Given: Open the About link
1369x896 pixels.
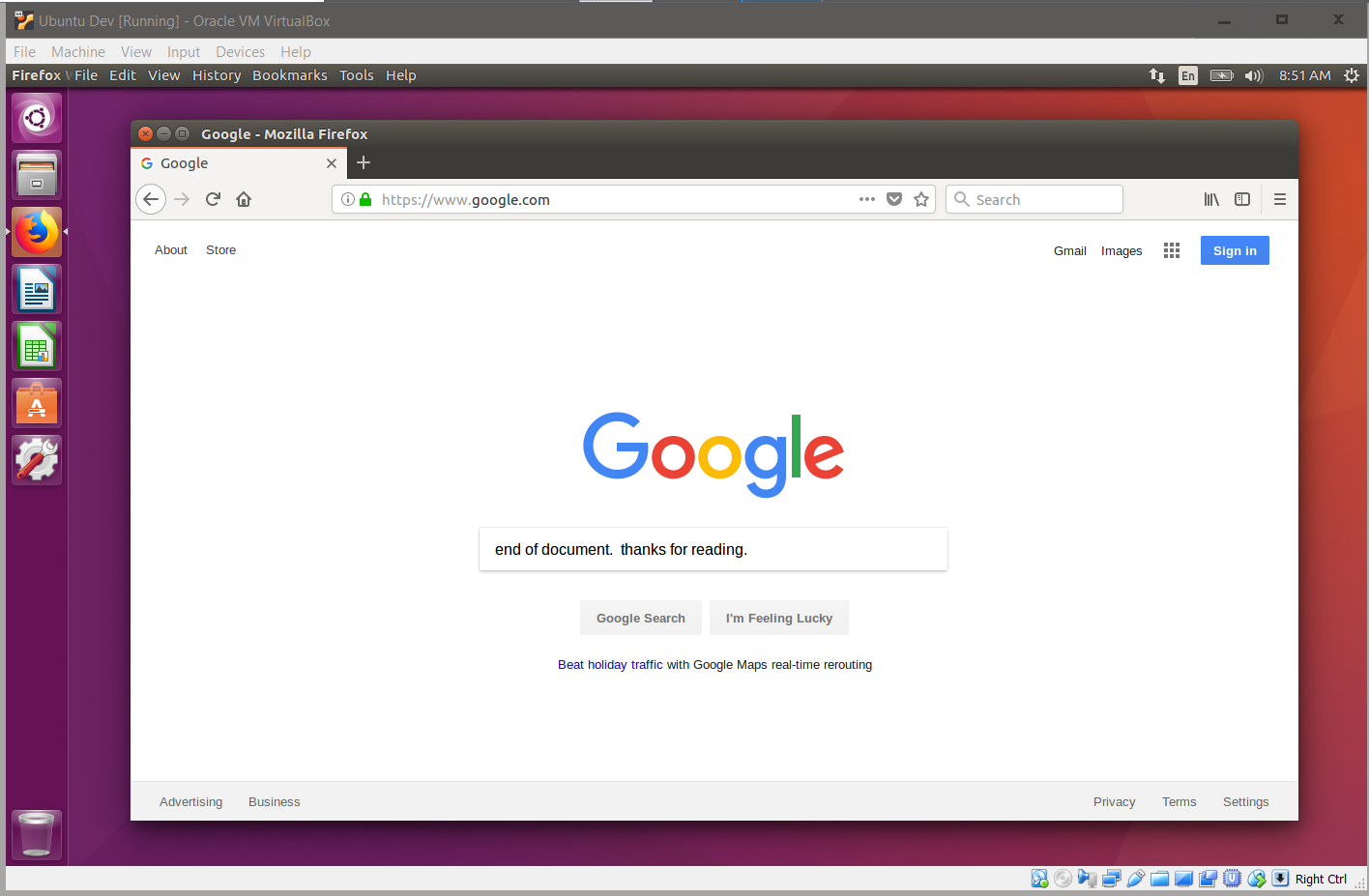Looking at the screenshot, I should [x=171, y=250].
